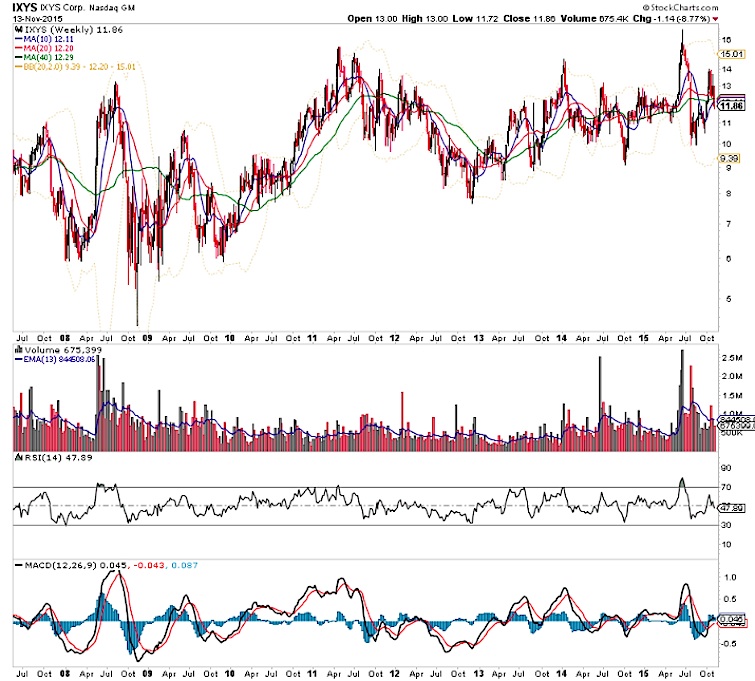Select the EMA(13) 844508.06 legend
This screenshot has width=755, height=681.
point(60,359)
